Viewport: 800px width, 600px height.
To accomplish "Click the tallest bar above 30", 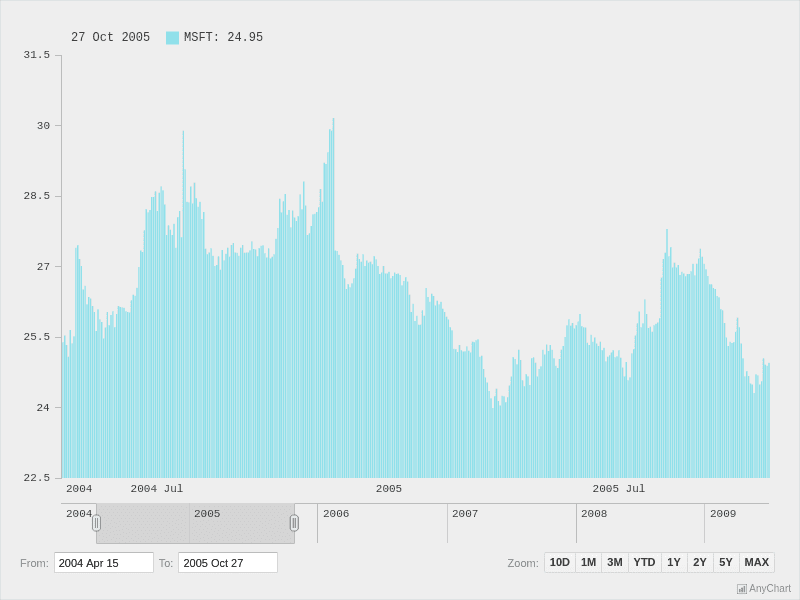I will [334, 298].
